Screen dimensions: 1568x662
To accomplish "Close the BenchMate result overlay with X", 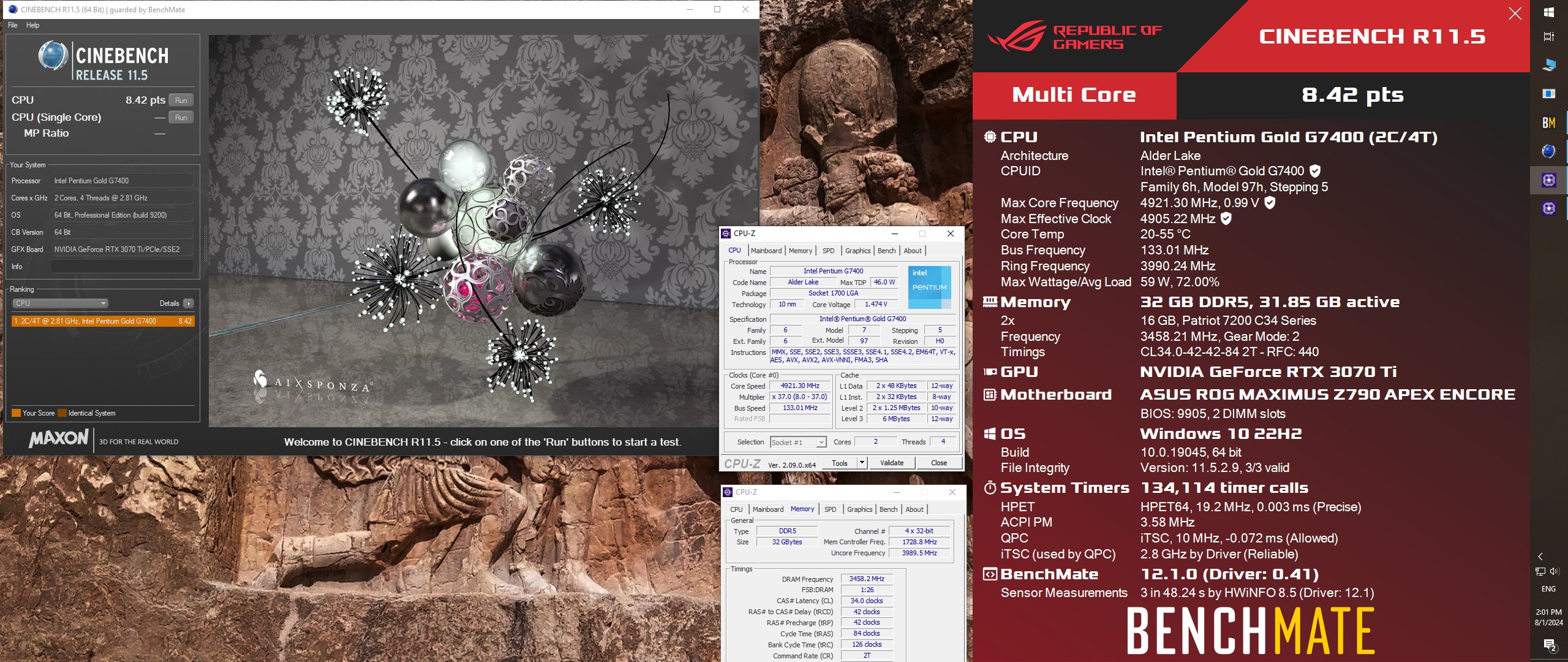I will coord(1515,13).
